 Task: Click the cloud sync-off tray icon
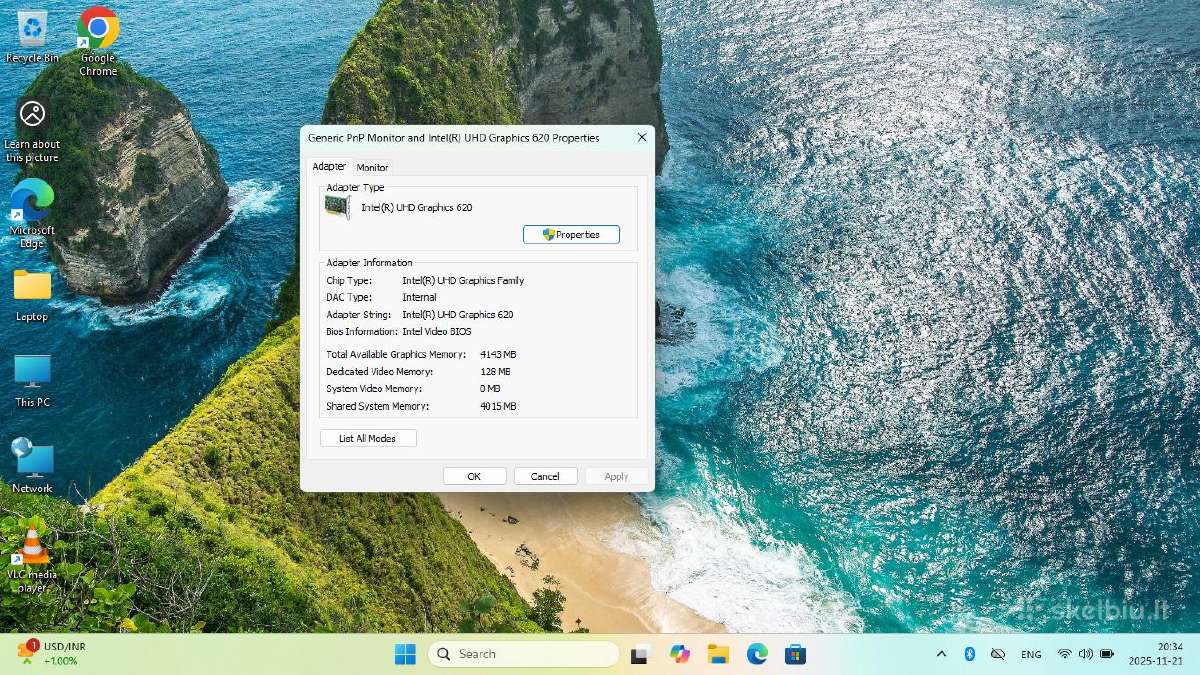point(997,654)
